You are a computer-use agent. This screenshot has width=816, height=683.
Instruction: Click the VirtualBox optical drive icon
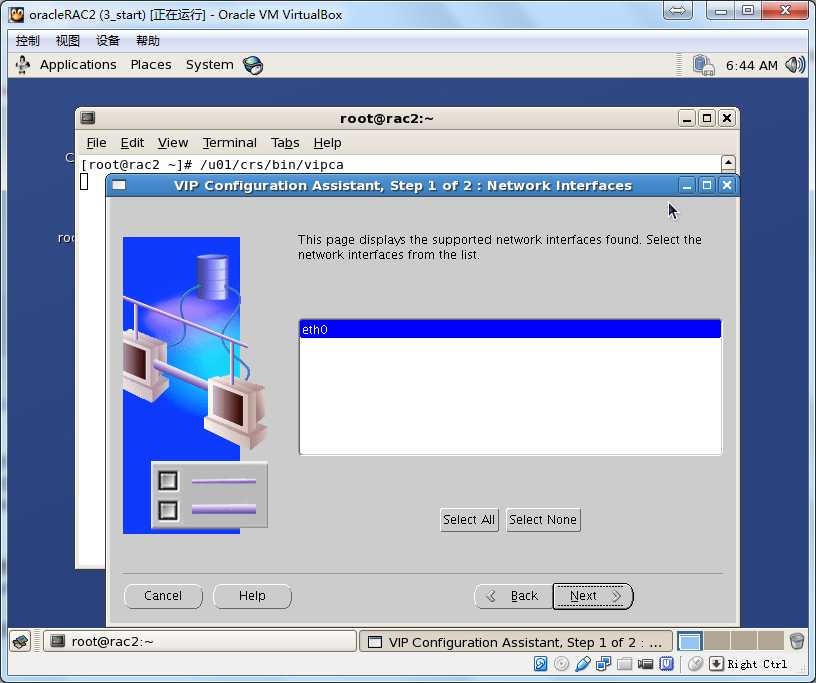(562, 664)
